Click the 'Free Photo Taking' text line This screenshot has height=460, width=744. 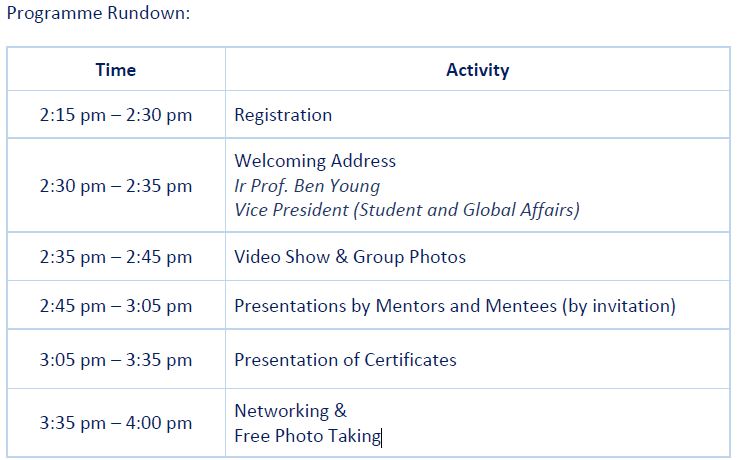307,436
